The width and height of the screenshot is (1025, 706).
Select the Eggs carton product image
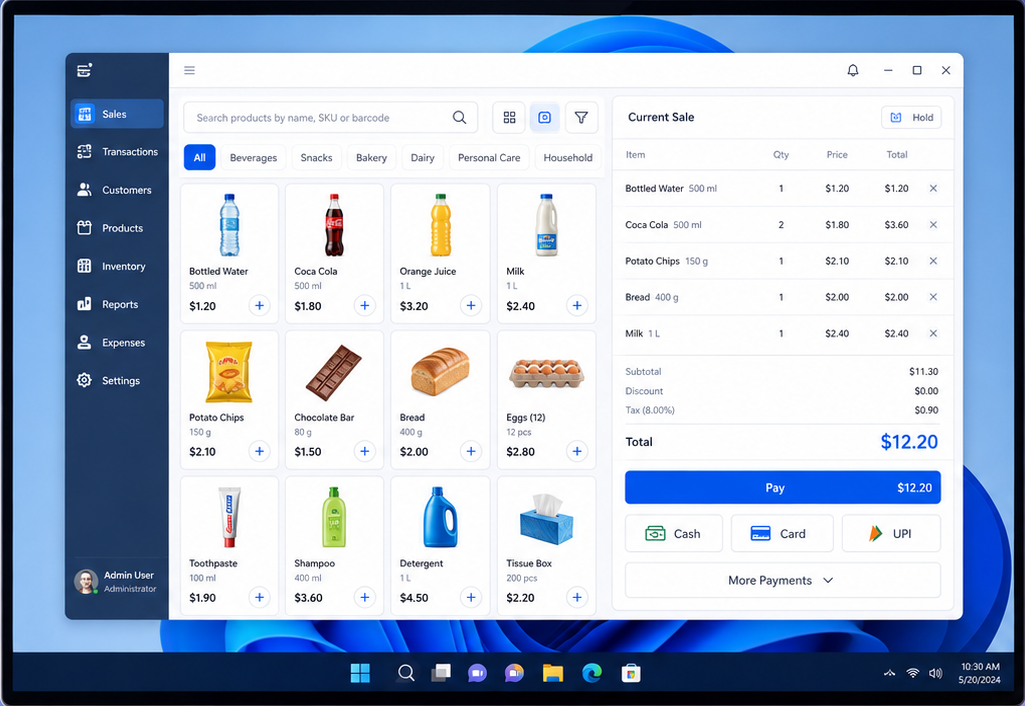tap(546, 373)
